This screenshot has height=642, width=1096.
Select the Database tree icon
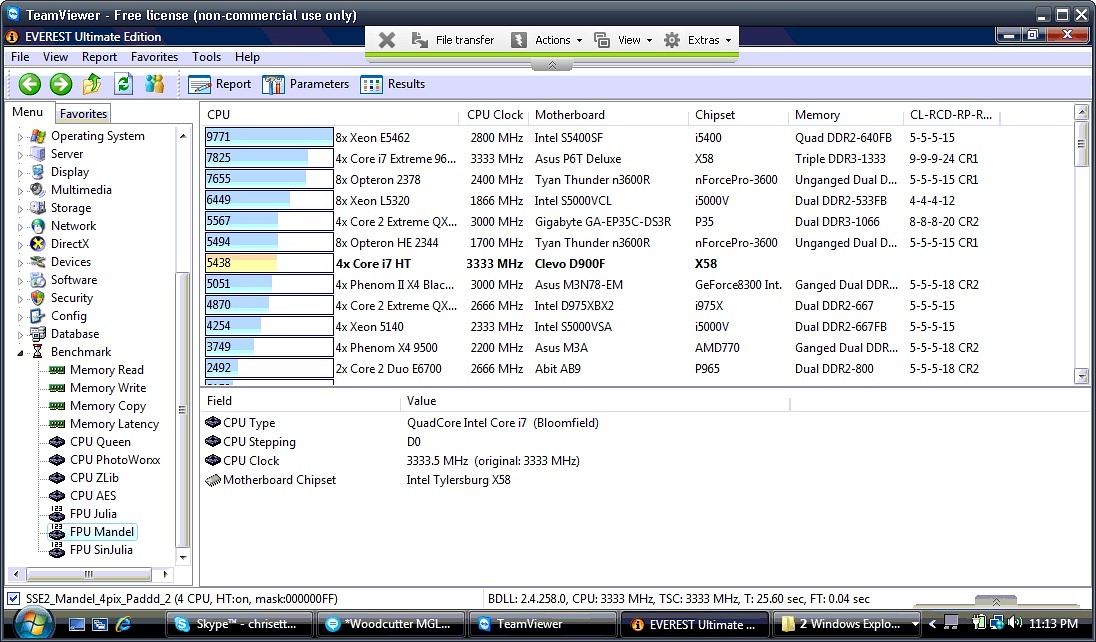click(38, 334)
